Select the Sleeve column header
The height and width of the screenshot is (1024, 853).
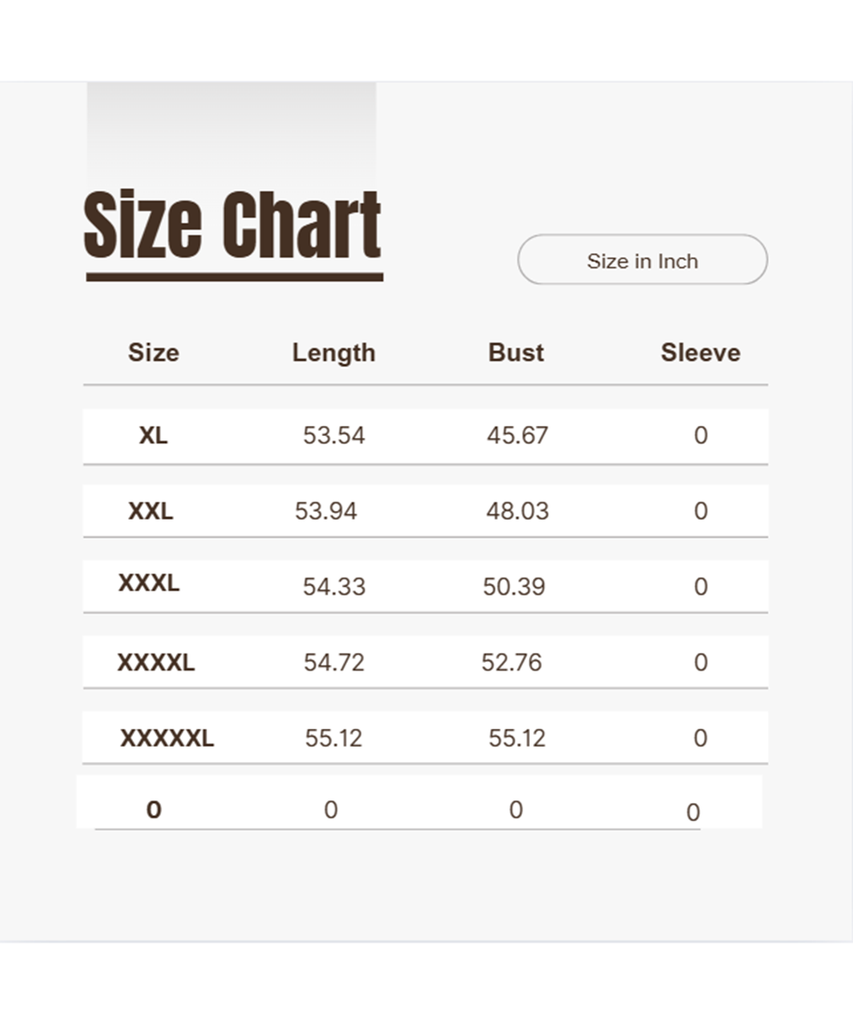[x=700, y=353]
